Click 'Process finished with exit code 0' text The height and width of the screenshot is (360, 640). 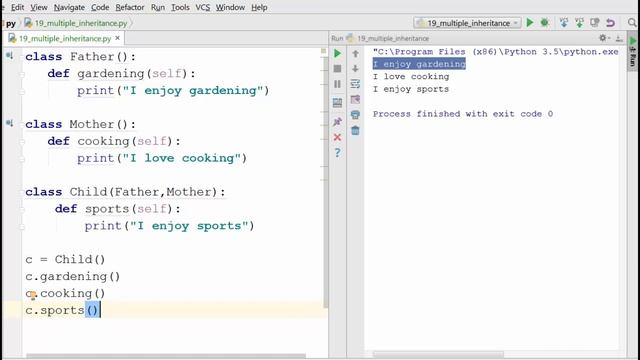463,114
